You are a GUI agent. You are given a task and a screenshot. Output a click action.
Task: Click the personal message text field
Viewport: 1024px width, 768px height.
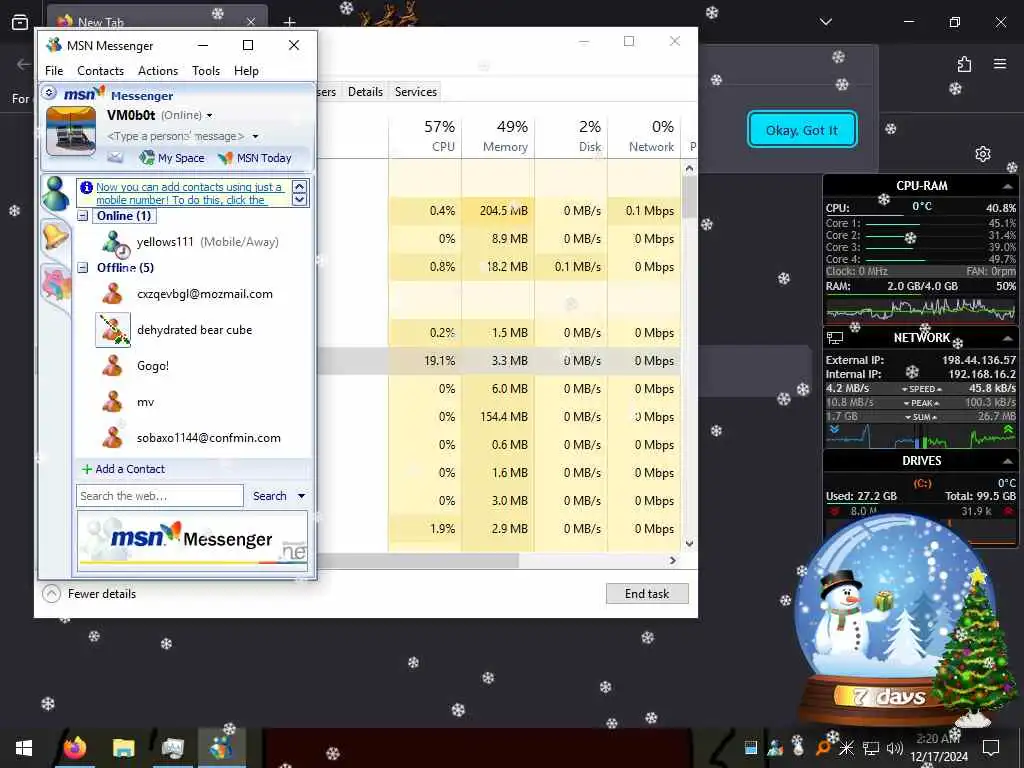[x=175, y=136]
